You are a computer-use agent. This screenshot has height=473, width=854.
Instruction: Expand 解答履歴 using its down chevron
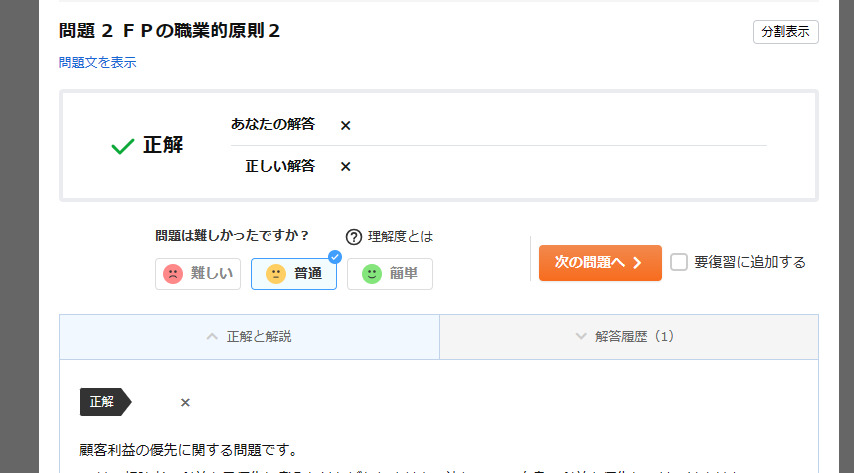click(581, 337)
